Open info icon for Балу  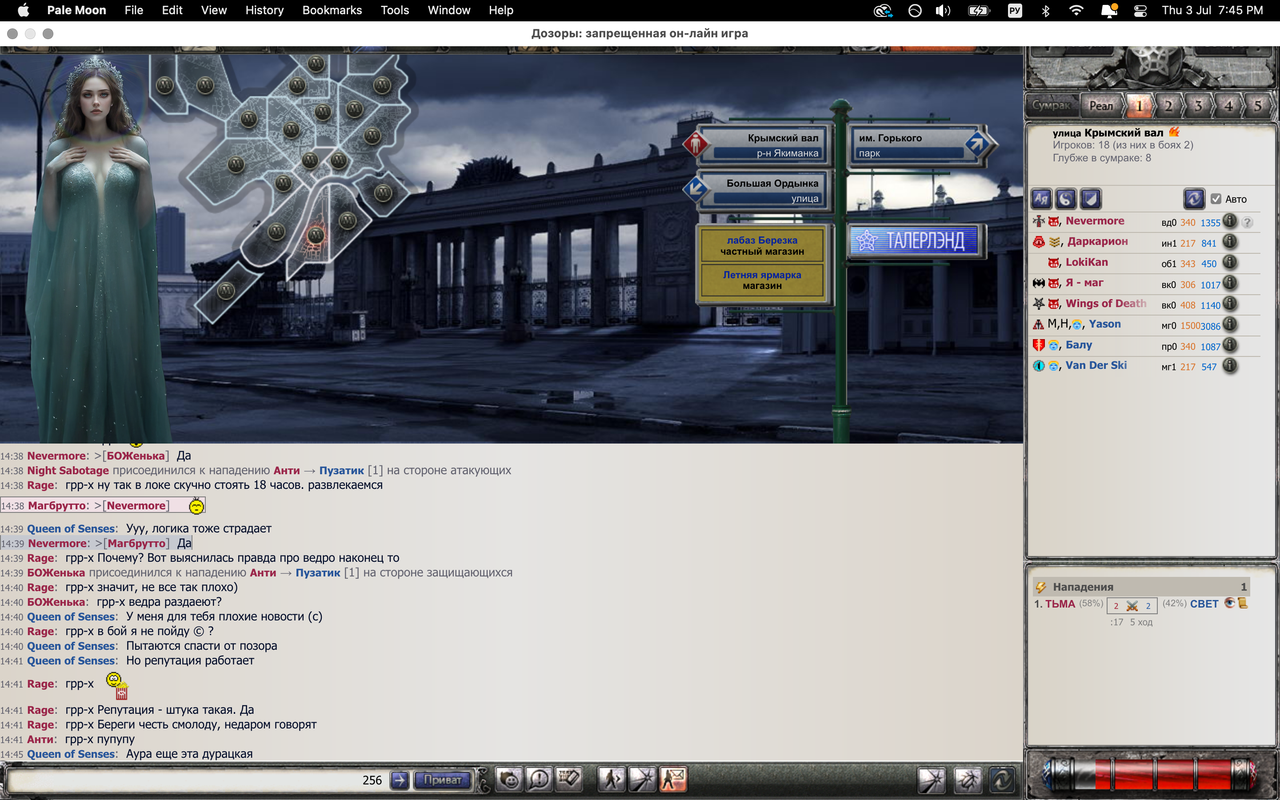tap(1230, 346)
